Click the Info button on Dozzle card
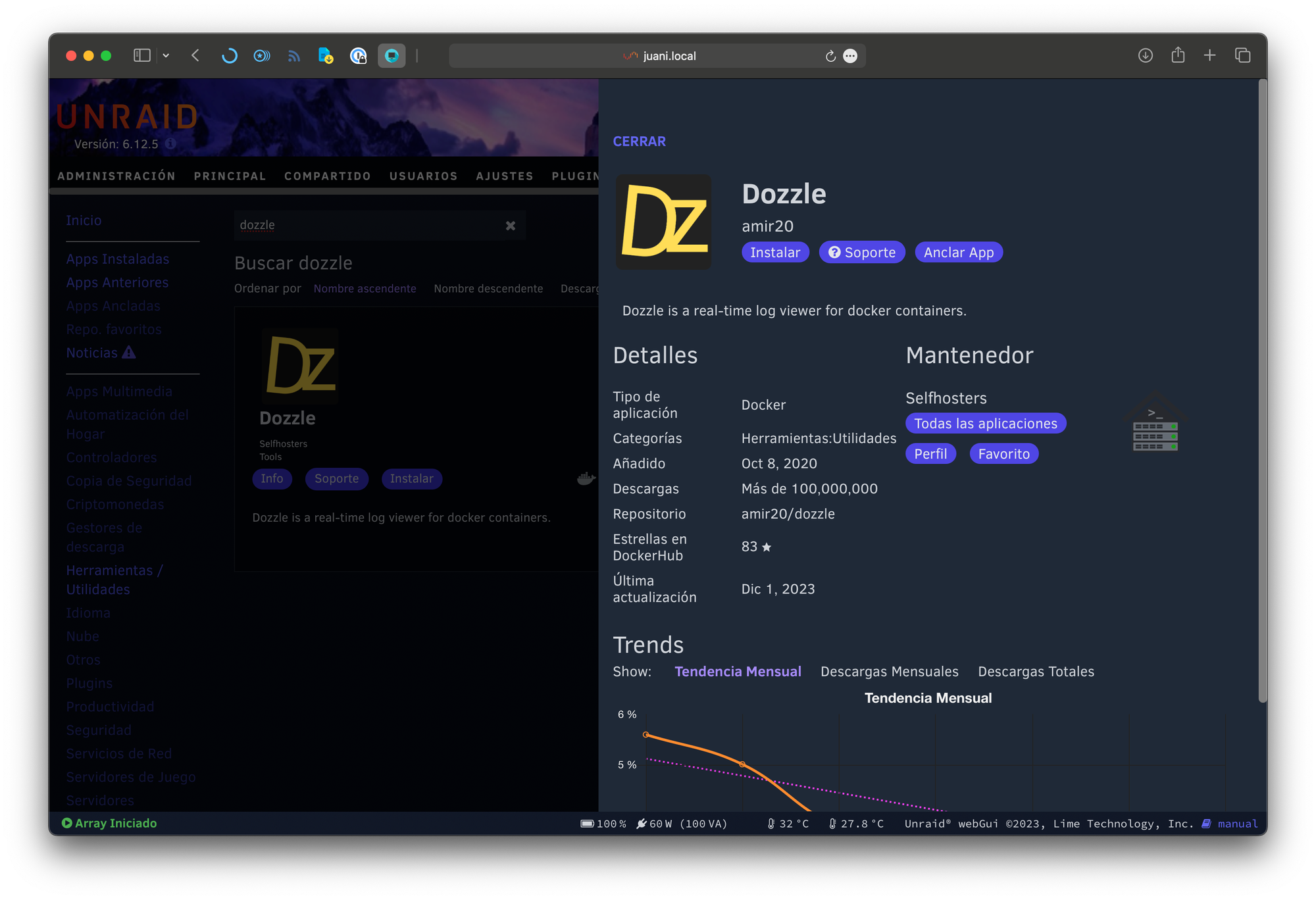Viewport: 1316px width, 900px height. (x=272, y=478)
